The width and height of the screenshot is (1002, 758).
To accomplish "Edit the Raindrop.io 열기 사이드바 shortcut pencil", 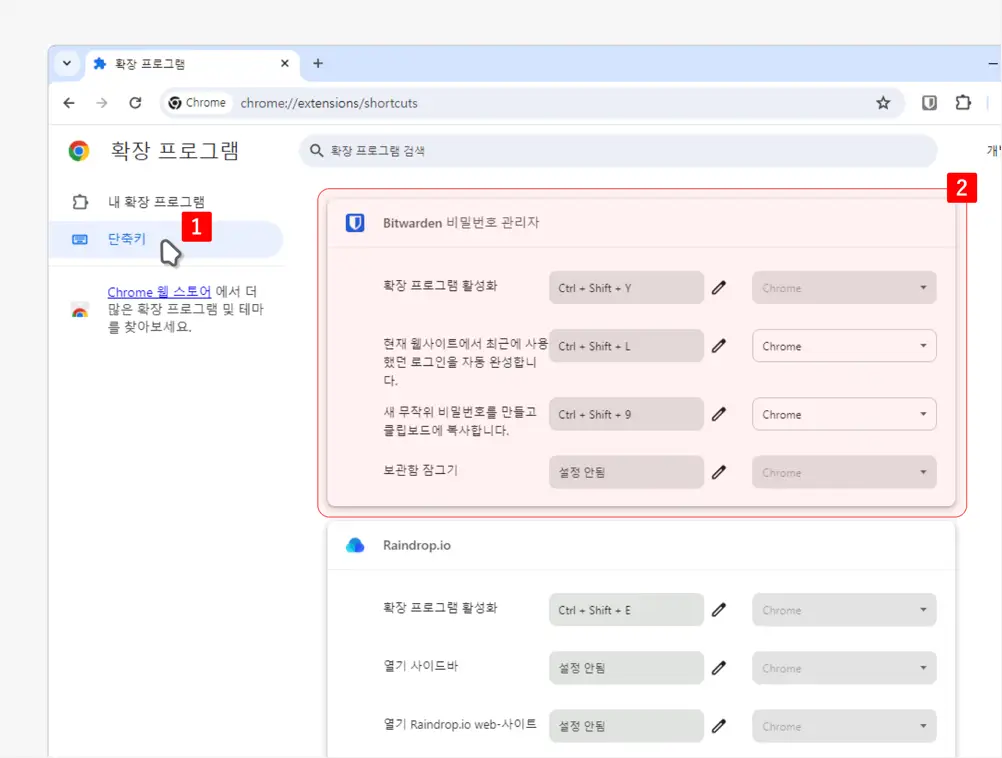I will 718,669.
